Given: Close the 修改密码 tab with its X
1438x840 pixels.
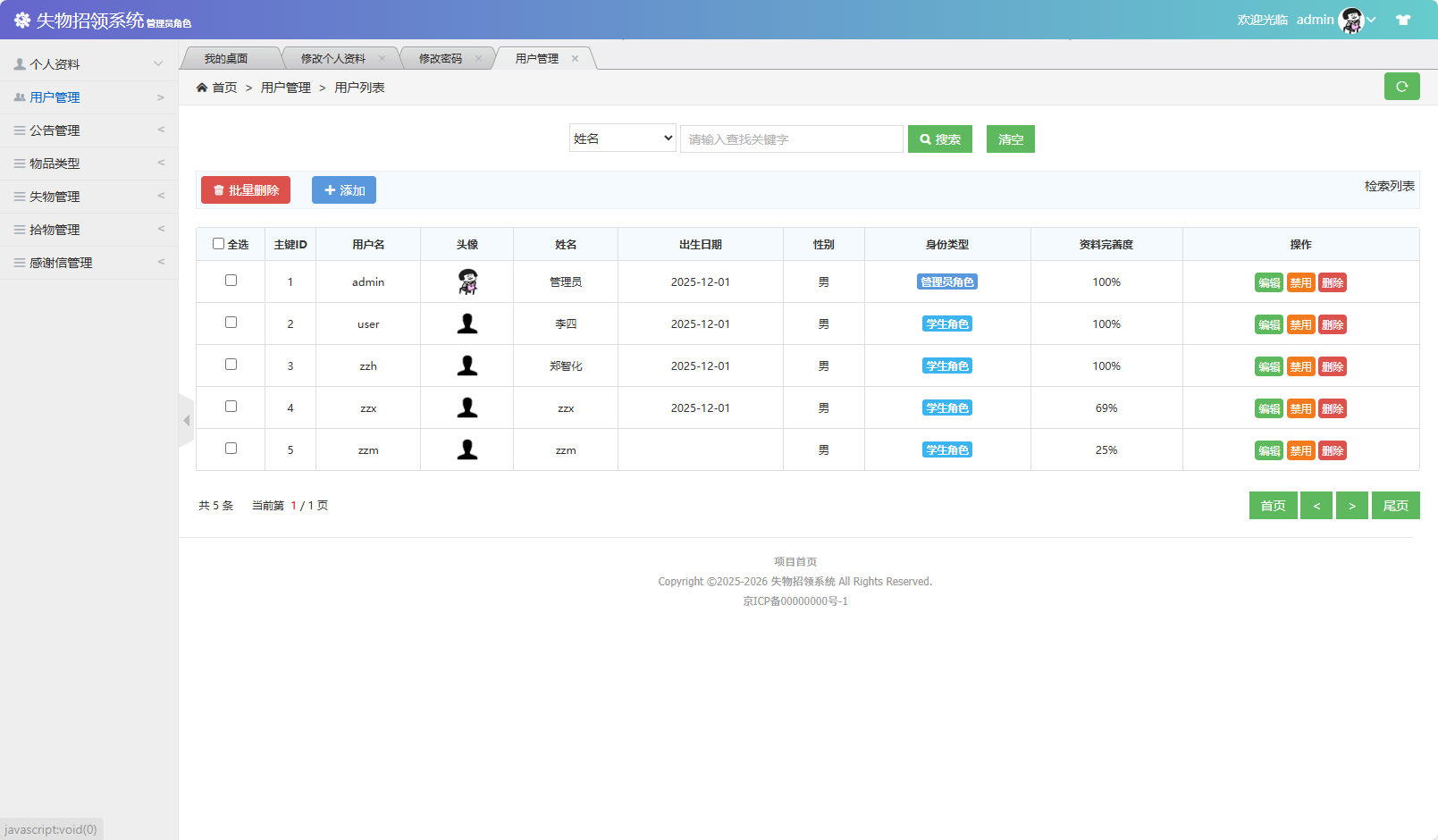Looking at the screenshot, I should pyautogui.click(x=478, y=59).
